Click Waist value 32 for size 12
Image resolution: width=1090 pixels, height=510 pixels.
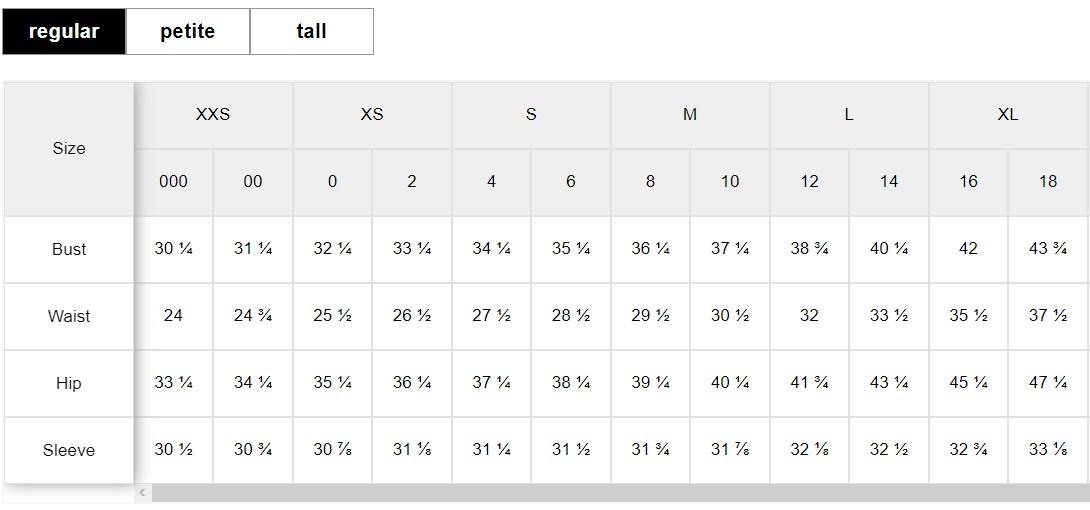(x=809, y=316)
